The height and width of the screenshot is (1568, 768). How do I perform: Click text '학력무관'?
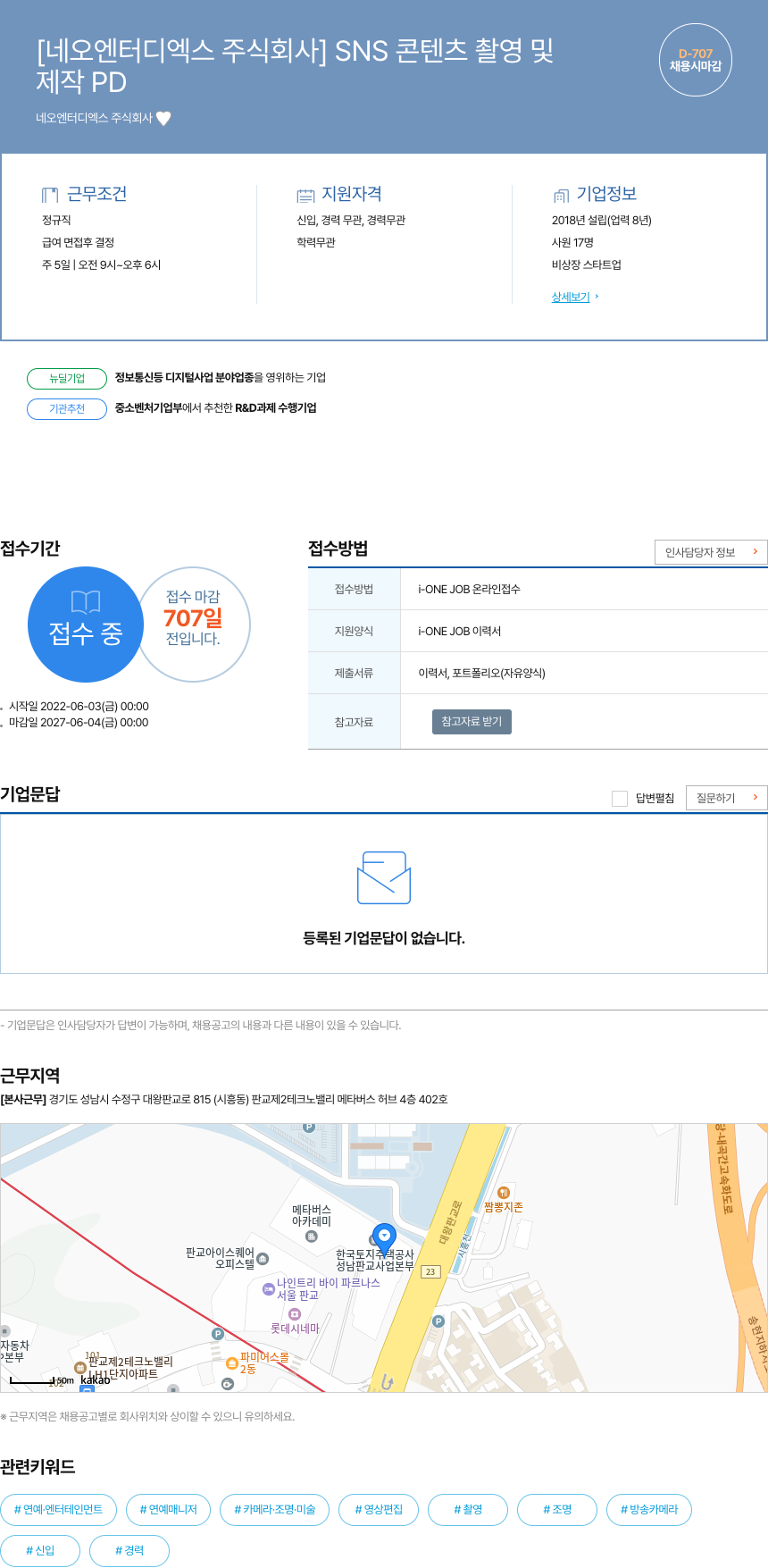click(x=316, y=243)
